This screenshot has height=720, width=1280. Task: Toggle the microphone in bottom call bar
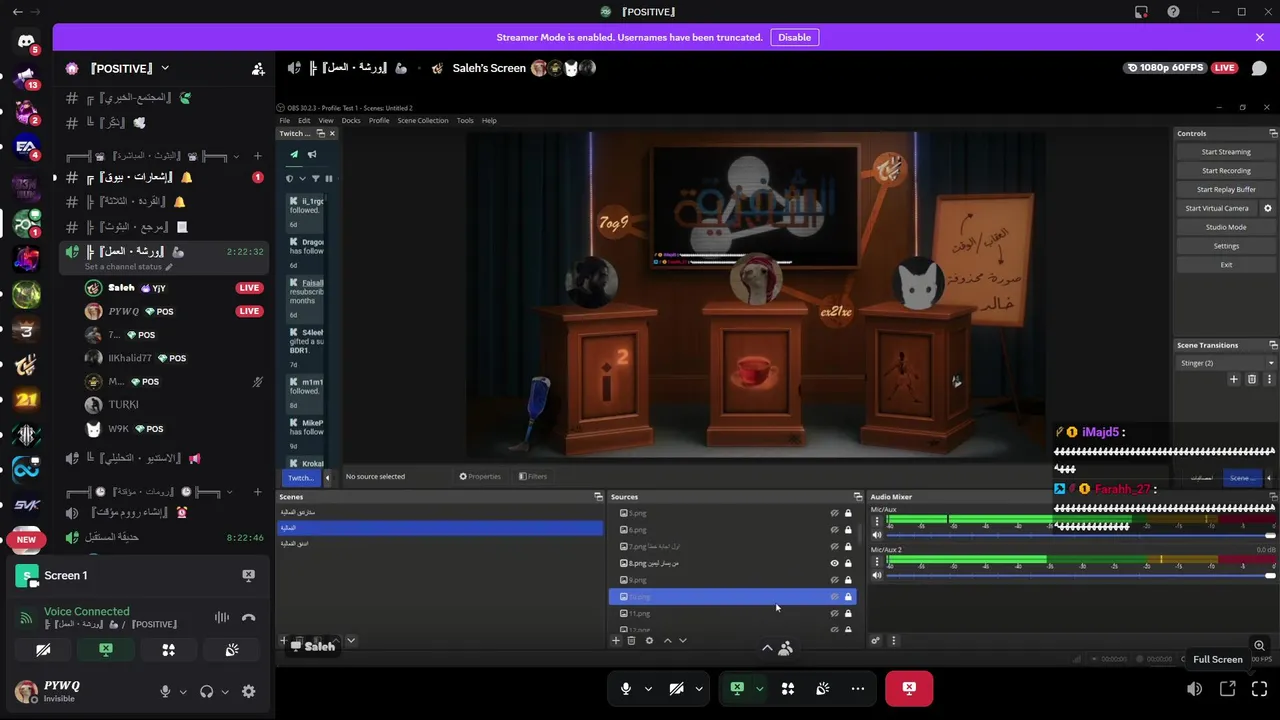(626, 688)
